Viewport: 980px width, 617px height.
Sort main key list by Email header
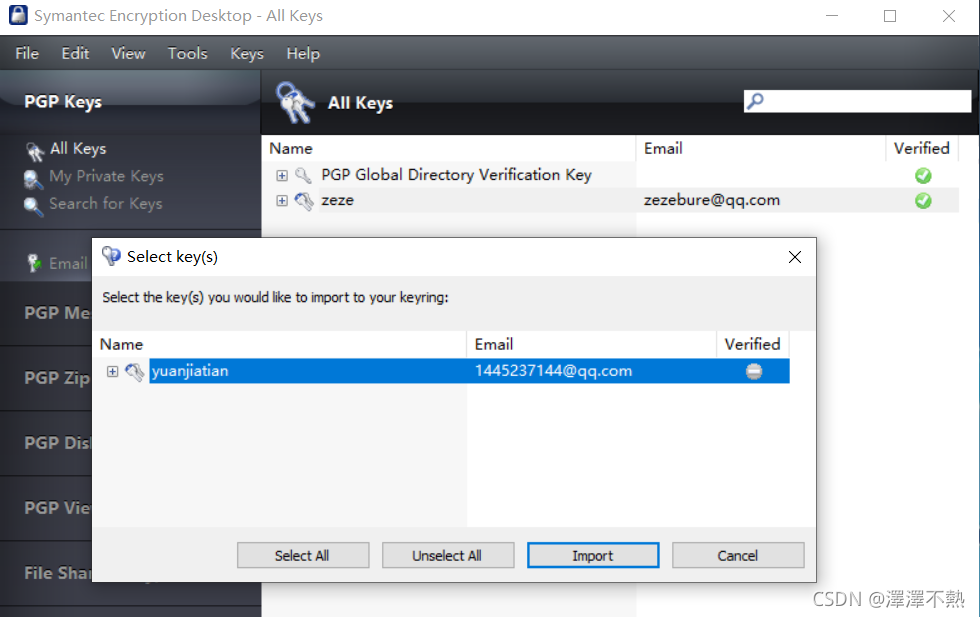761,149
